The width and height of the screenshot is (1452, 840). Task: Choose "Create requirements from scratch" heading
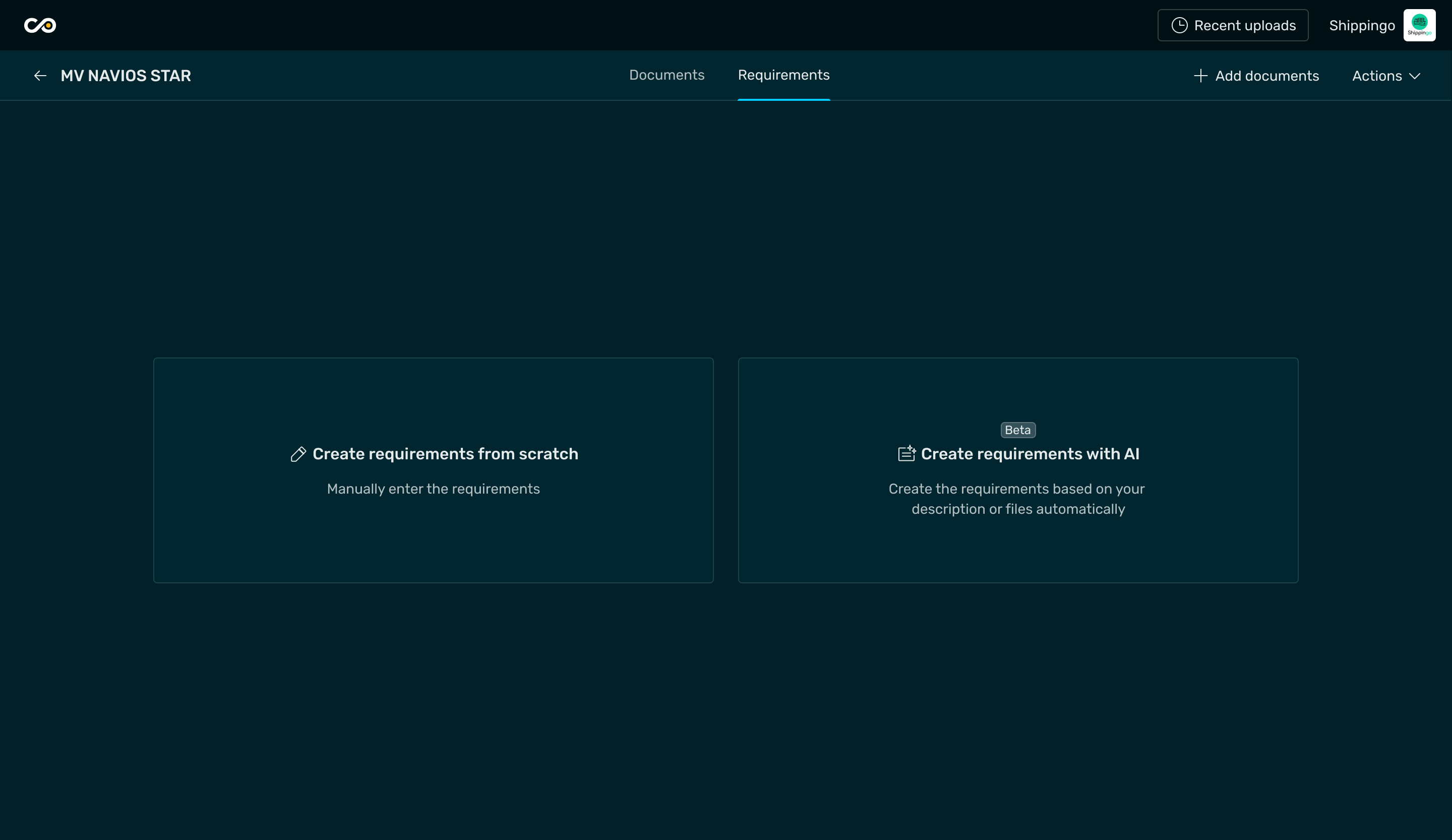pos(445,454)
